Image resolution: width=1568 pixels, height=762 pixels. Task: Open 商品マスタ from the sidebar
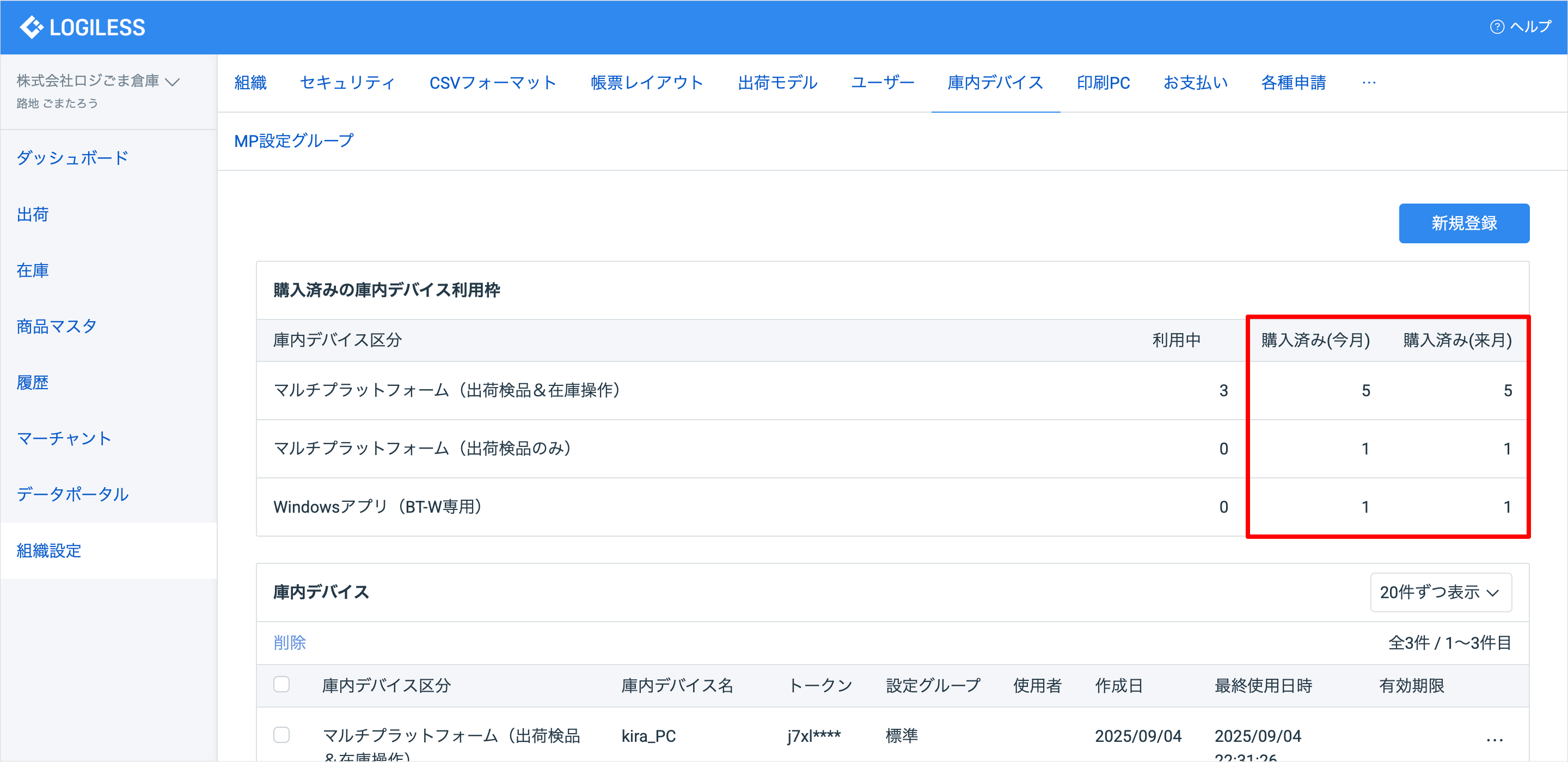57,327
